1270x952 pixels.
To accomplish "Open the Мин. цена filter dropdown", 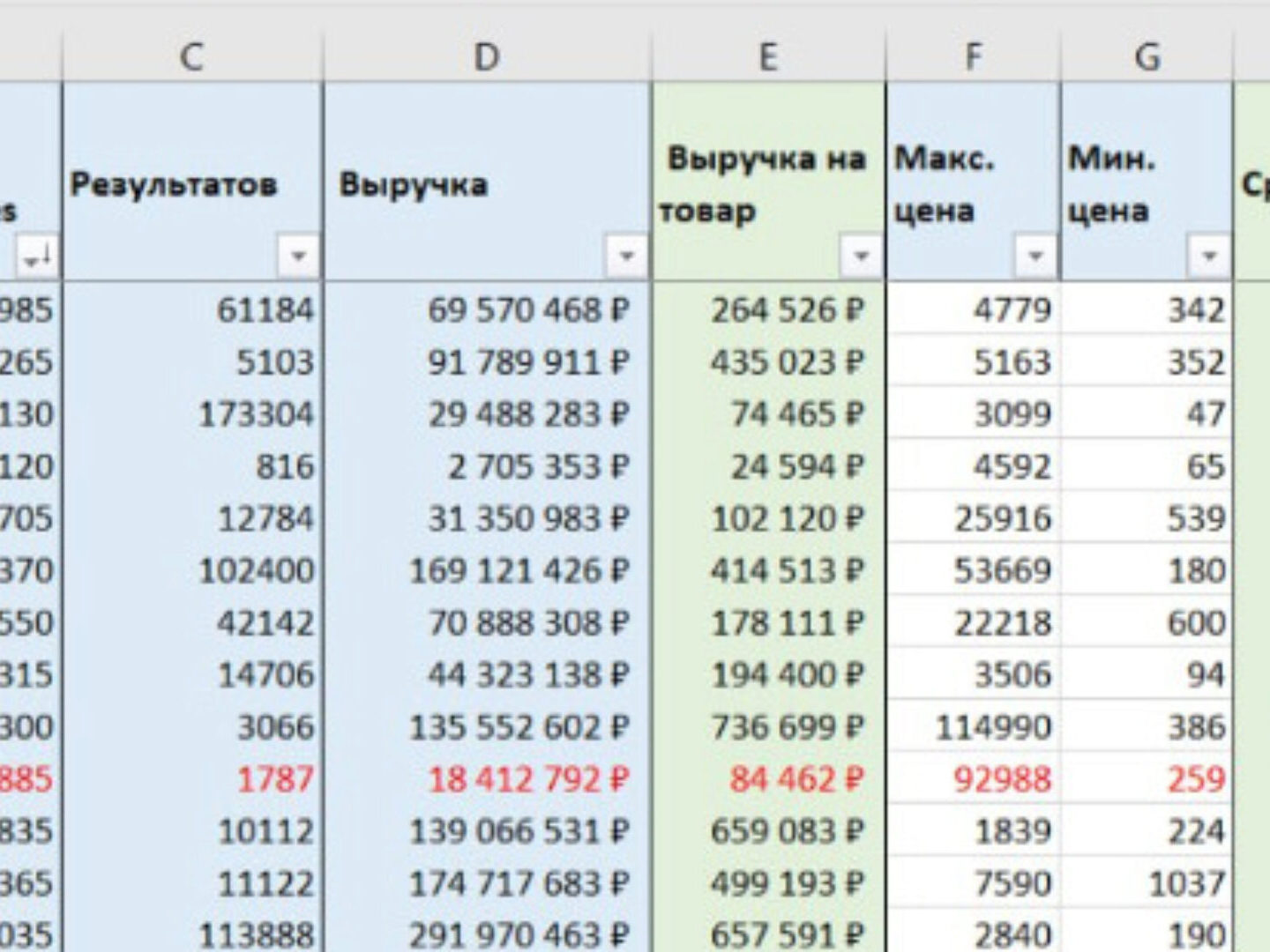I will pos(1209,257).
